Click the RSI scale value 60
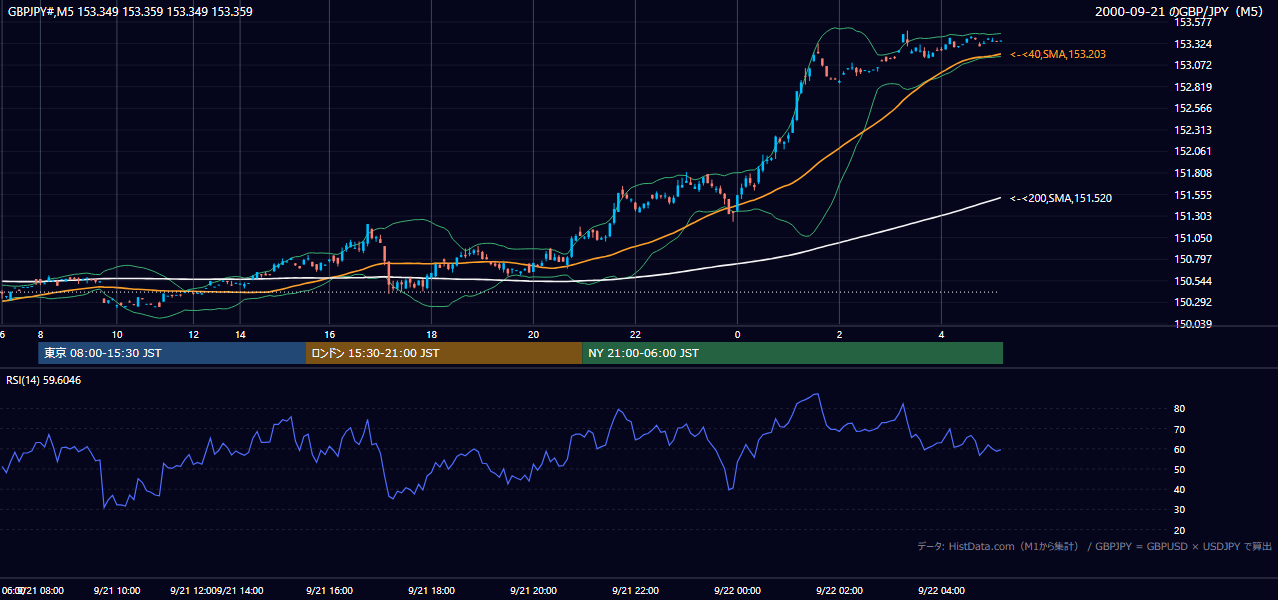The height and width of the screenshot is (600, 1278). click(x=1180, y=449)
